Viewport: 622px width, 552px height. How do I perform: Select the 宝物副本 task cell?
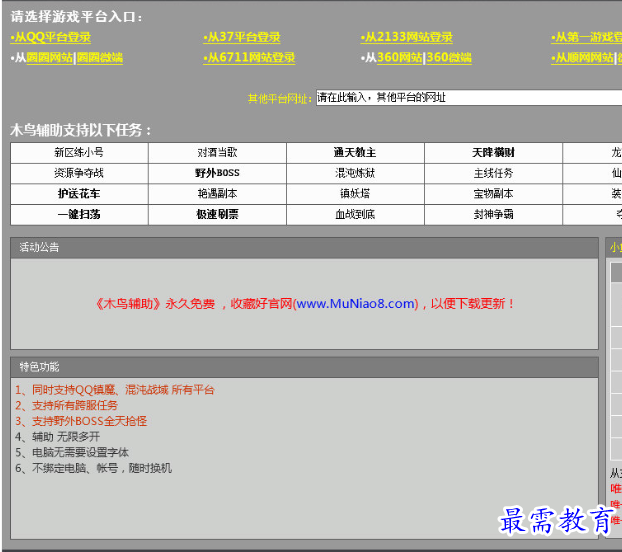pyautogui.click(x=493, y=194)
